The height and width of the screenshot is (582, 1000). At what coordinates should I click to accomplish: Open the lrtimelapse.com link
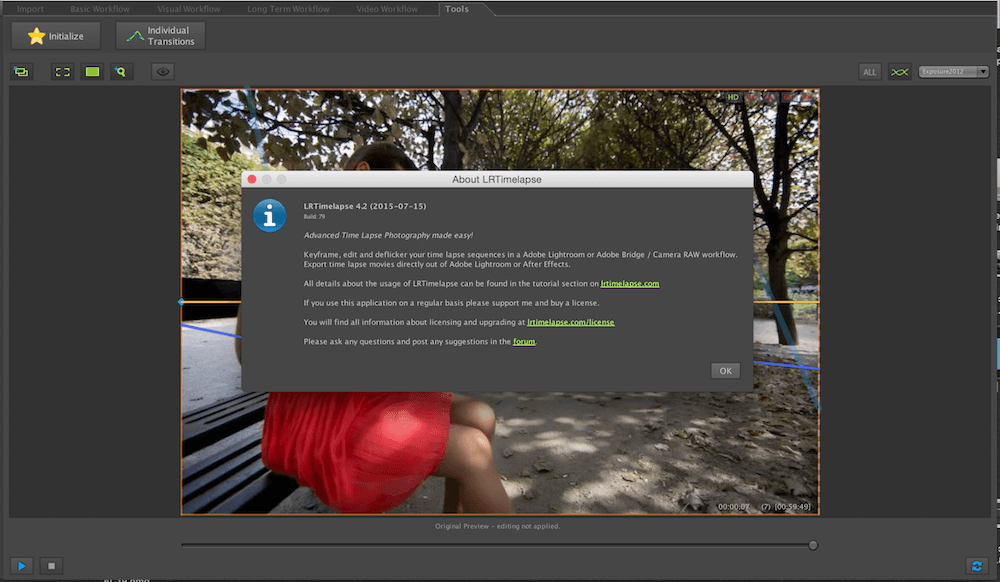tap(629, 284)
